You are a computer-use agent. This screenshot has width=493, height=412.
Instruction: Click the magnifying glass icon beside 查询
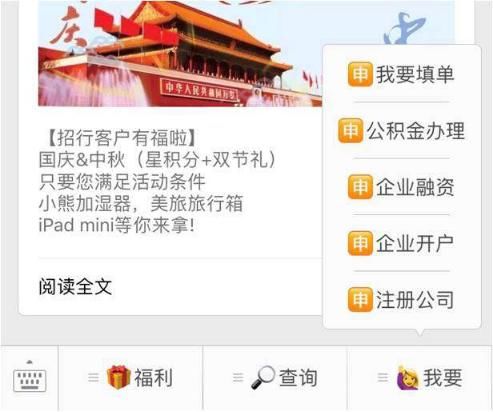click(263, 378)
